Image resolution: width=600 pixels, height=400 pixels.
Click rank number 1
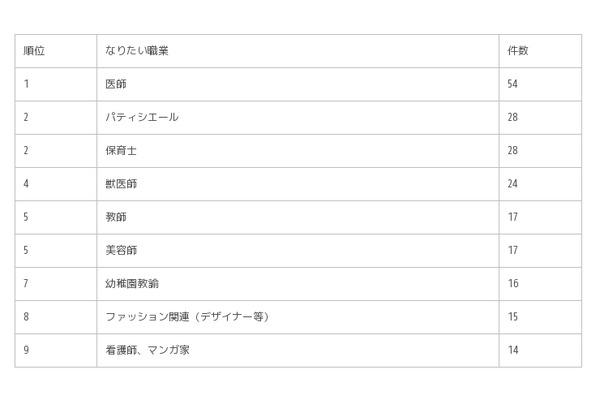click(26, 84)
